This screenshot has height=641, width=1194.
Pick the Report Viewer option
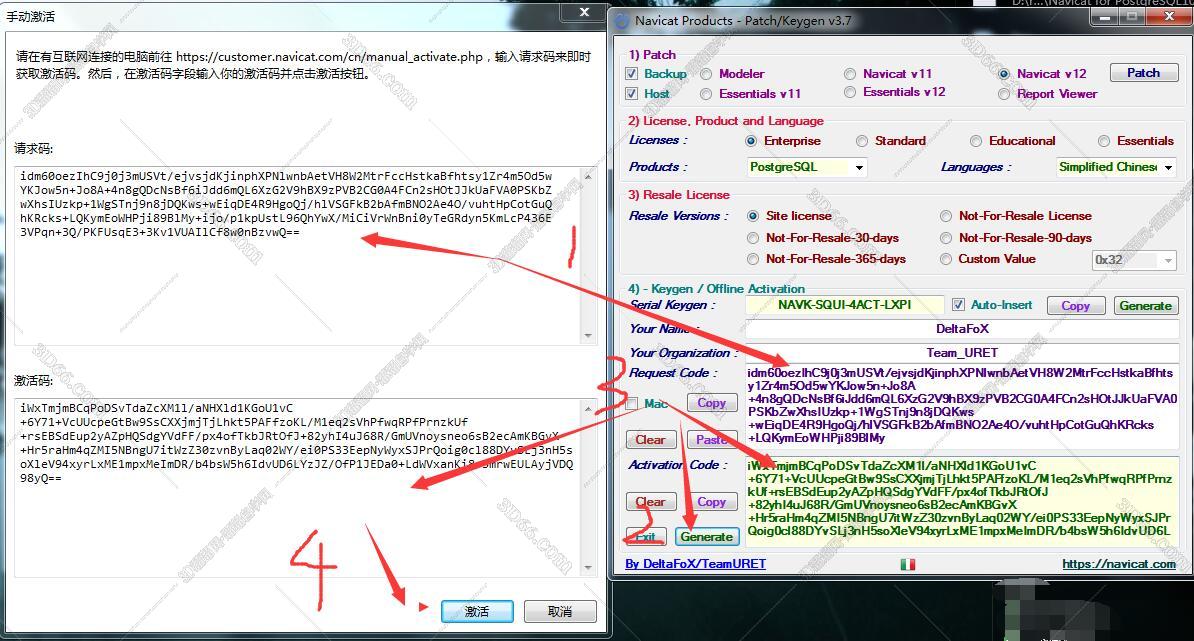pyautogui.click(x=1004, y=94)
